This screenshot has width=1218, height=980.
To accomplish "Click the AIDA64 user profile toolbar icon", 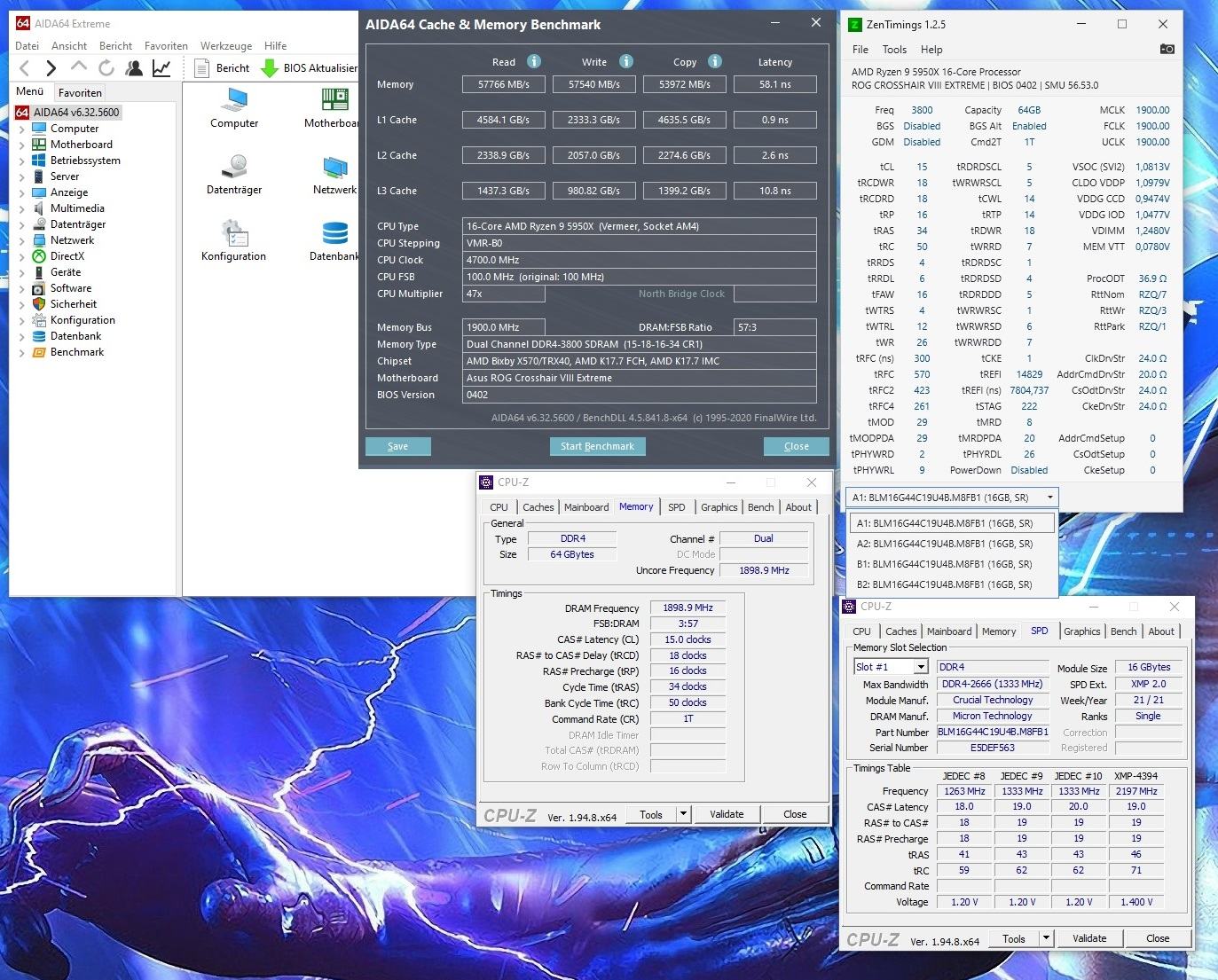I will tap(134, 67).
